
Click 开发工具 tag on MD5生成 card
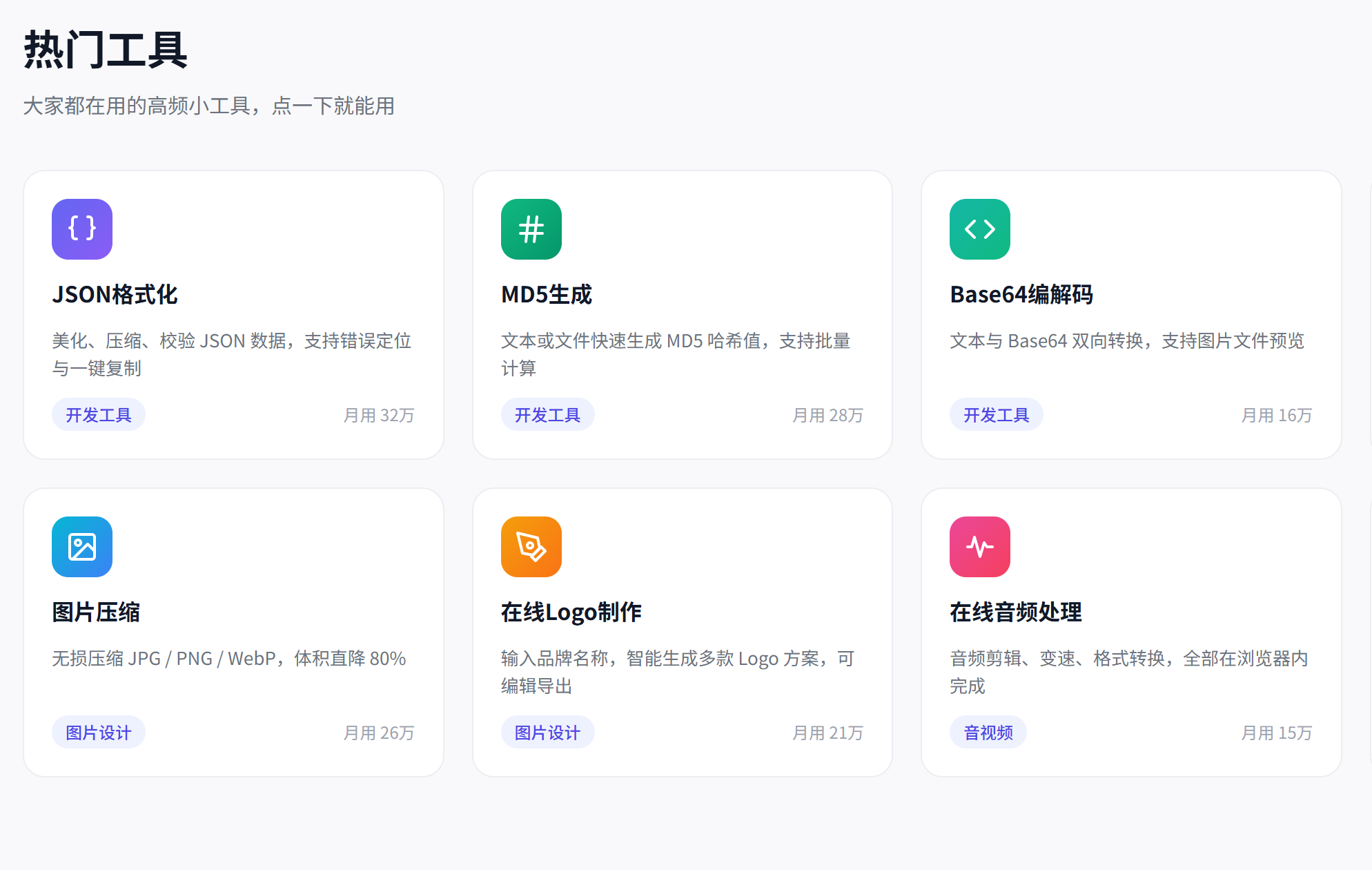[548, 415]
